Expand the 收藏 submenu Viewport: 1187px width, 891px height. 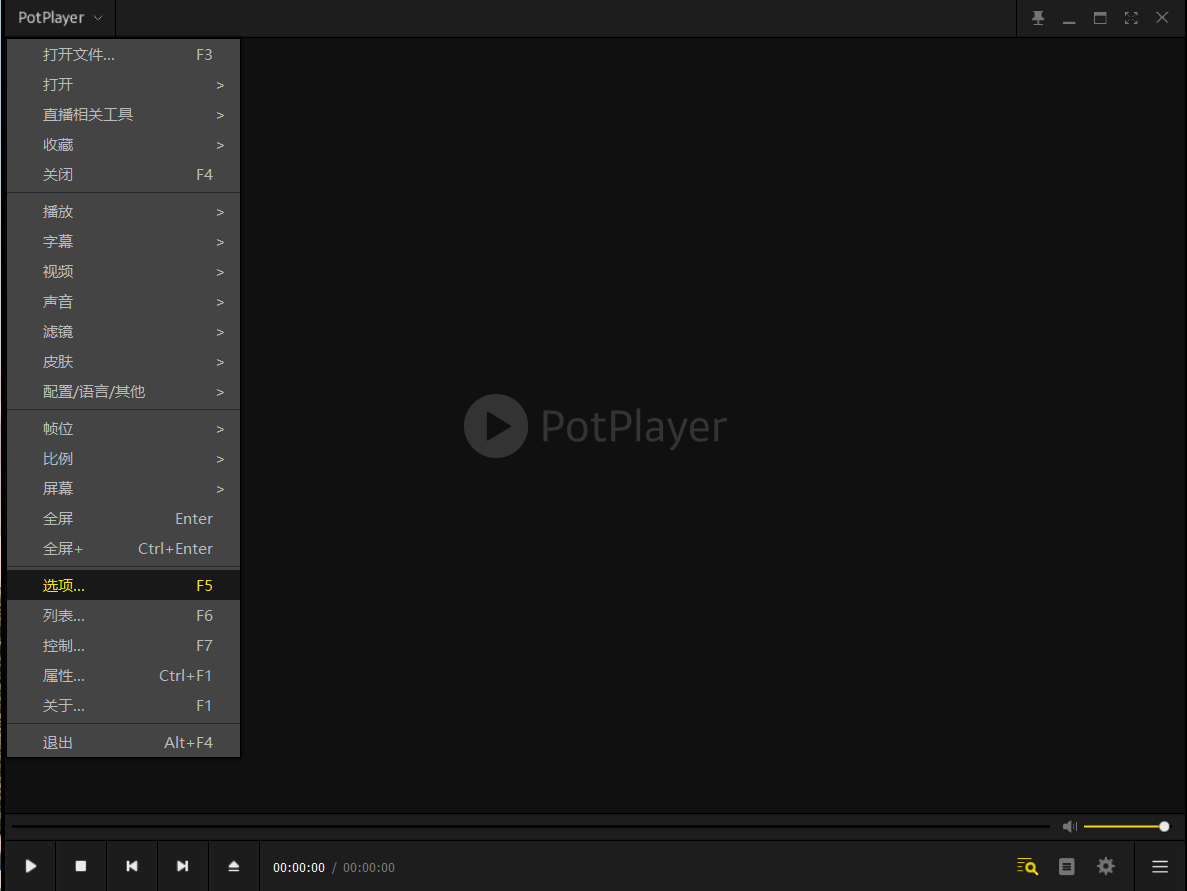(123, 145)
